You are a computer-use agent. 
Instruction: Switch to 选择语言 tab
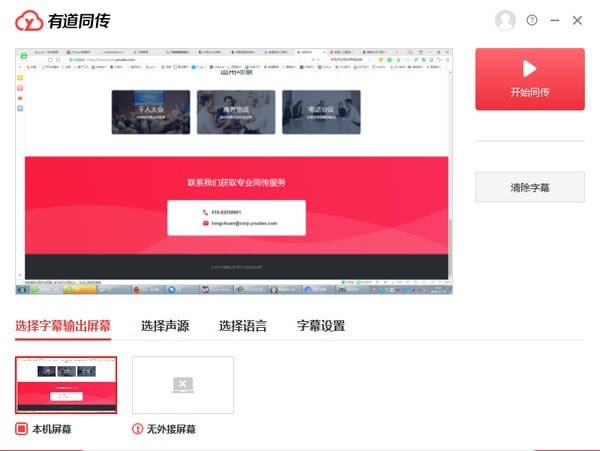coord(243,326)
